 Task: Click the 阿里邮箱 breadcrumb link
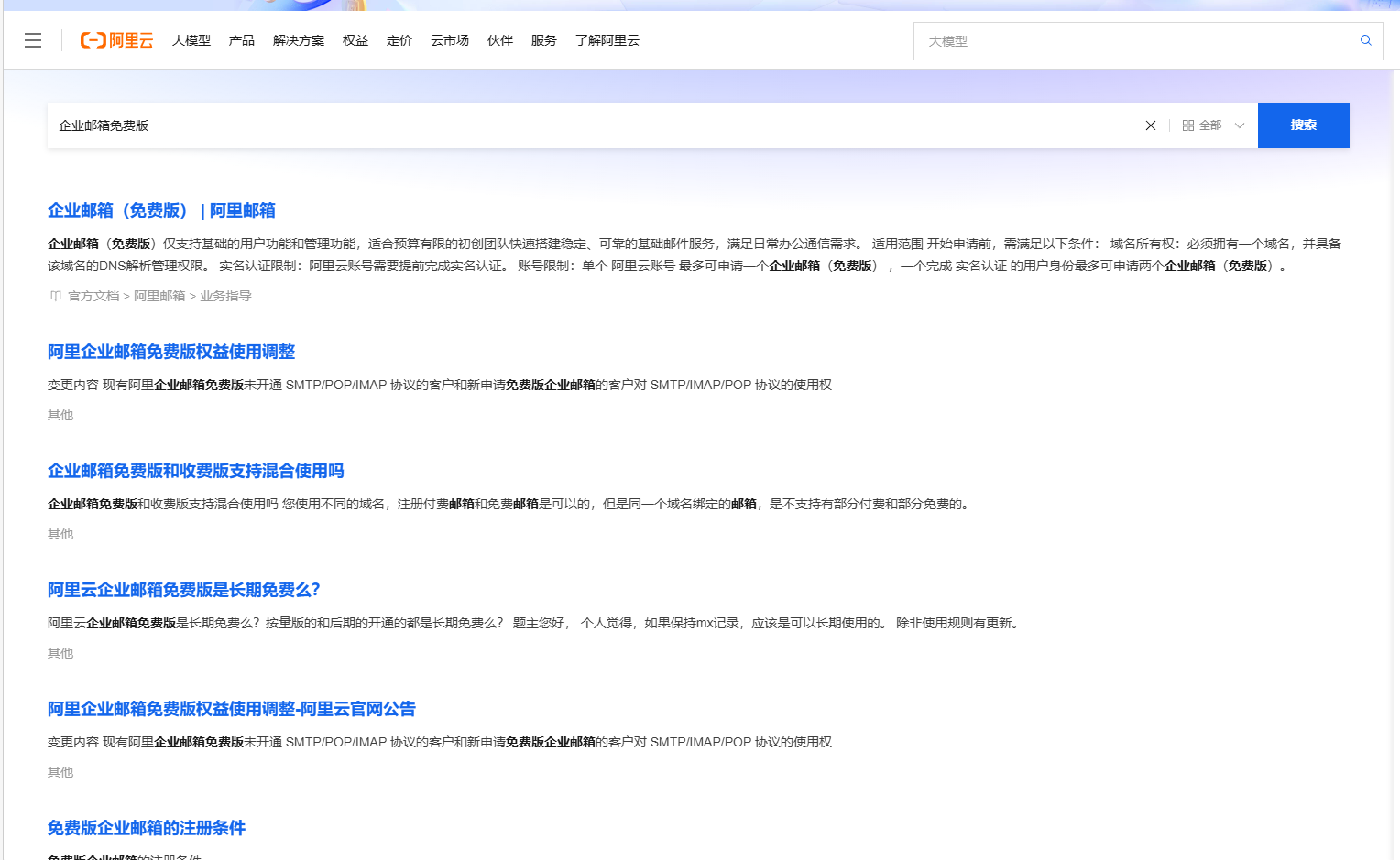point(159,296)
